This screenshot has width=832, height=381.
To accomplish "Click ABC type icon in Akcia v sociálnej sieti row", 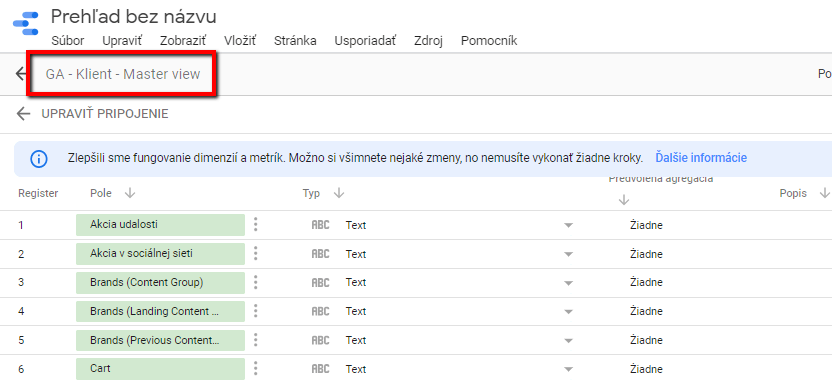I will point(320,254).
